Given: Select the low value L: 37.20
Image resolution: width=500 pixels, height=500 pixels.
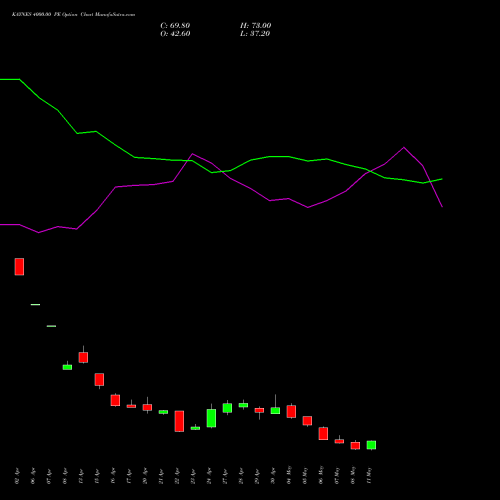Looking at the screenshot, I should point(255,34).
